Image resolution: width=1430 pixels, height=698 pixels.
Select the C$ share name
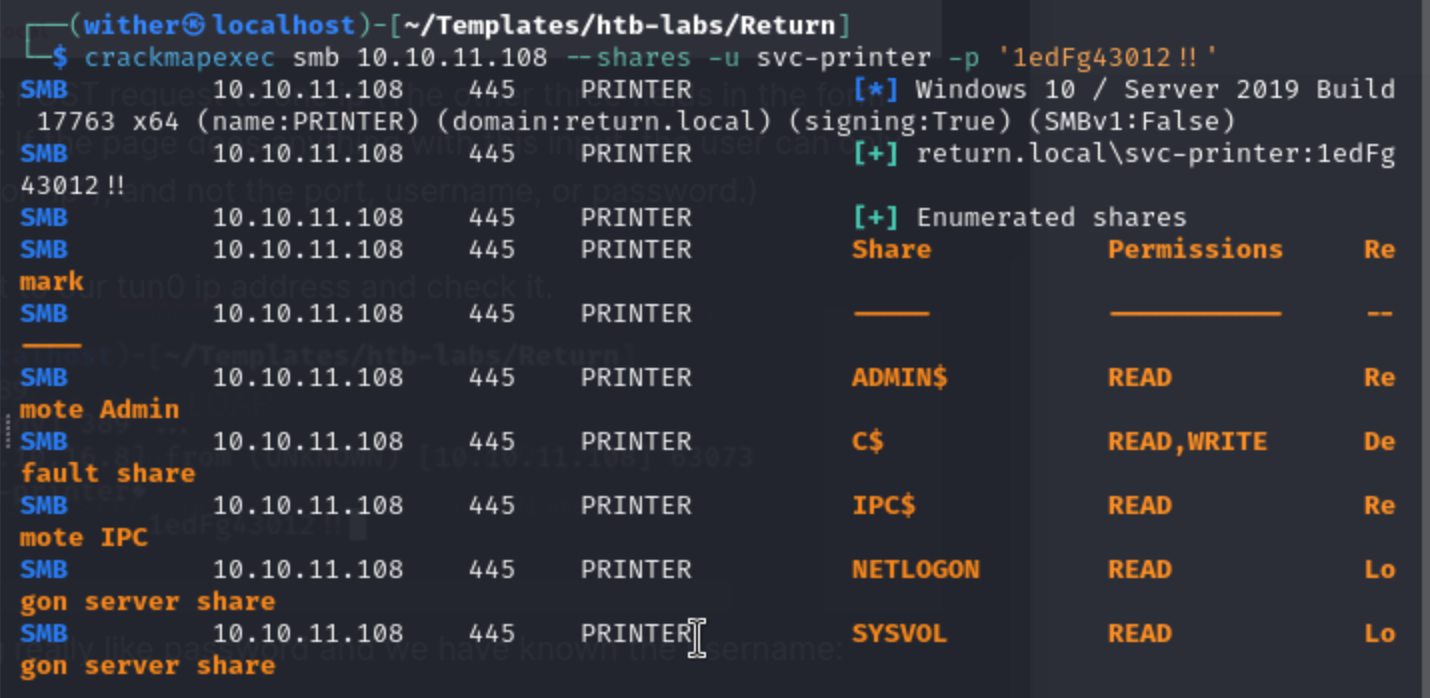point(867,441)
